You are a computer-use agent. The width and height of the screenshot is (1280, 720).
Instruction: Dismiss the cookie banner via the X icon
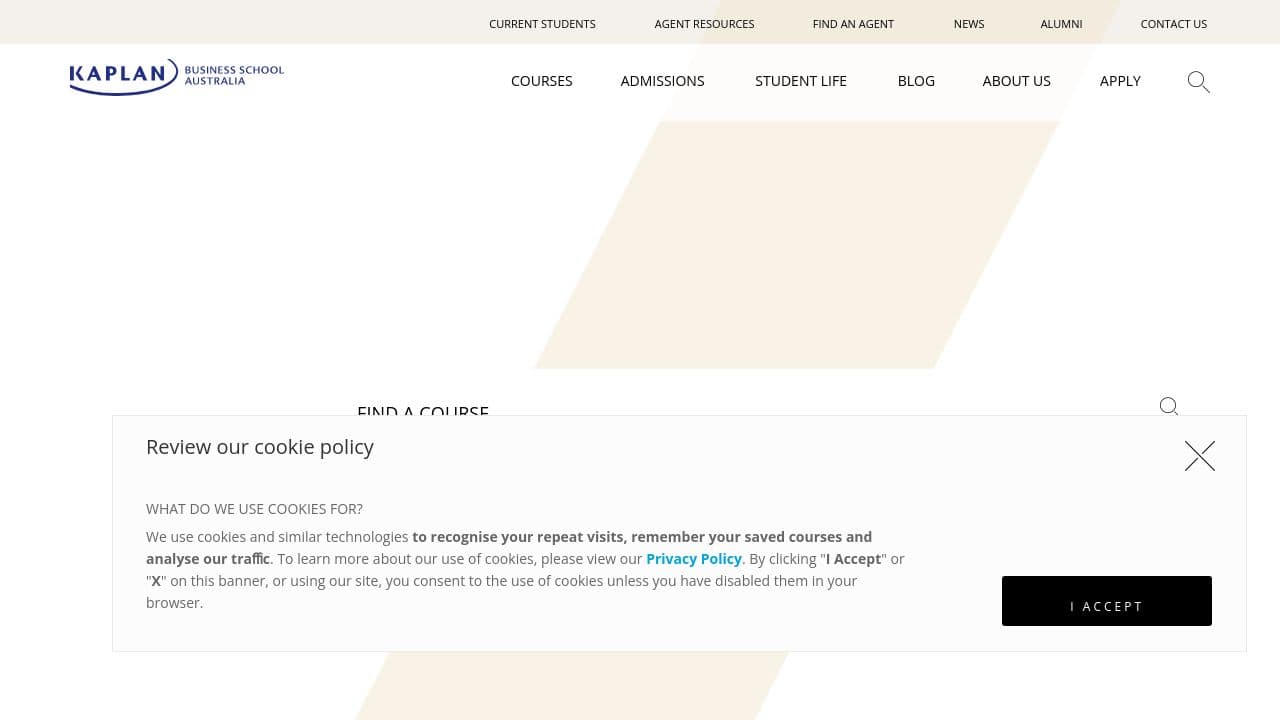[1199, 455]
